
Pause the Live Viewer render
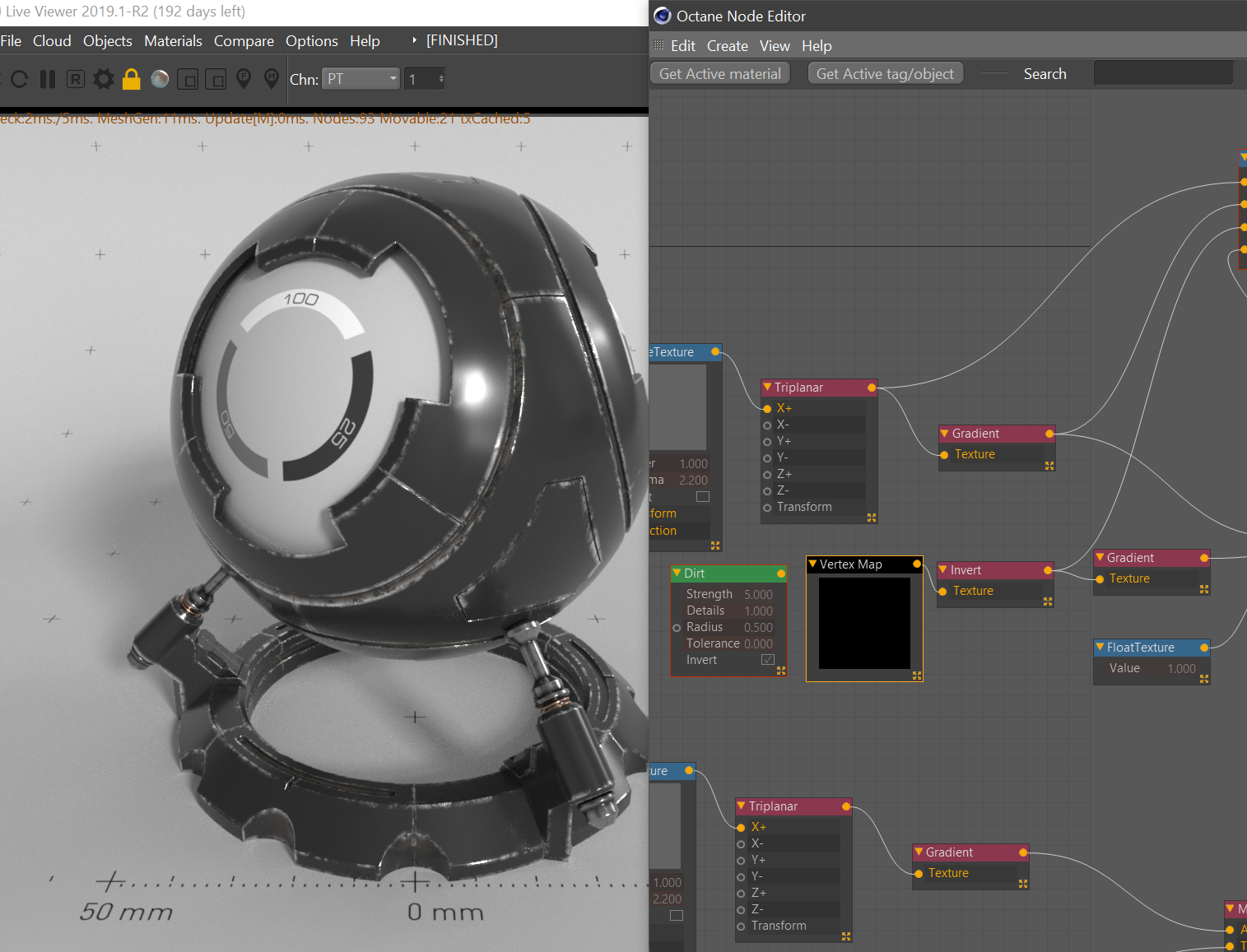[x=48, y=79]
